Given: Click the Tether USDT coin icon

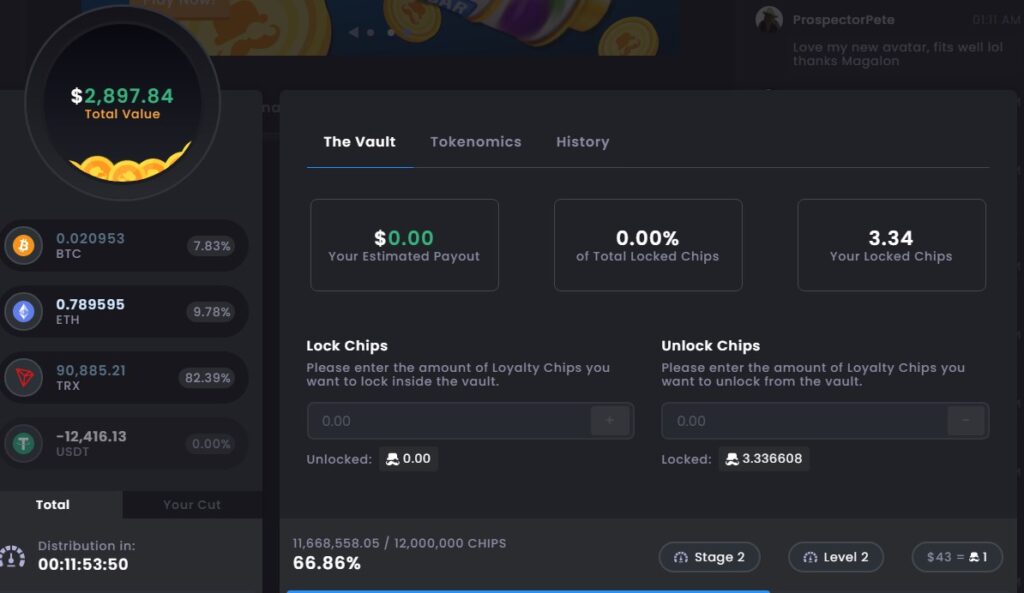Looking at the screenshot, I should tap(24, 443).
